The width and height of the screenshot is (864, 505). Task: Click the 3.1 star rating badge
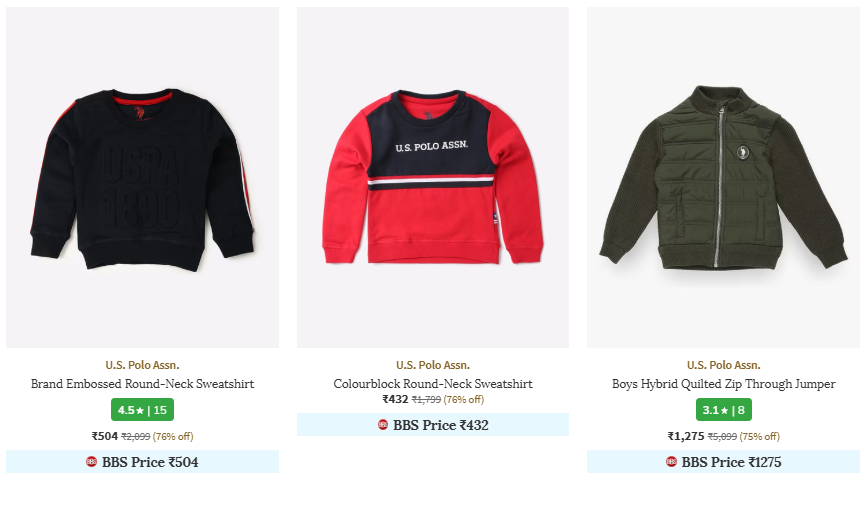click(723, 410)
